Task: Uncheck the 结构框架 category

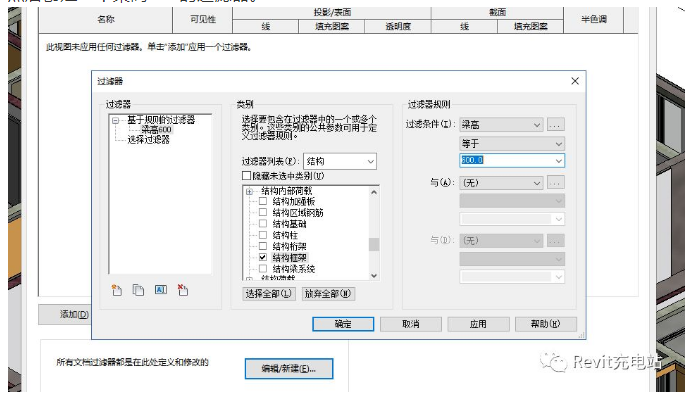Action: tap(263, 257)
